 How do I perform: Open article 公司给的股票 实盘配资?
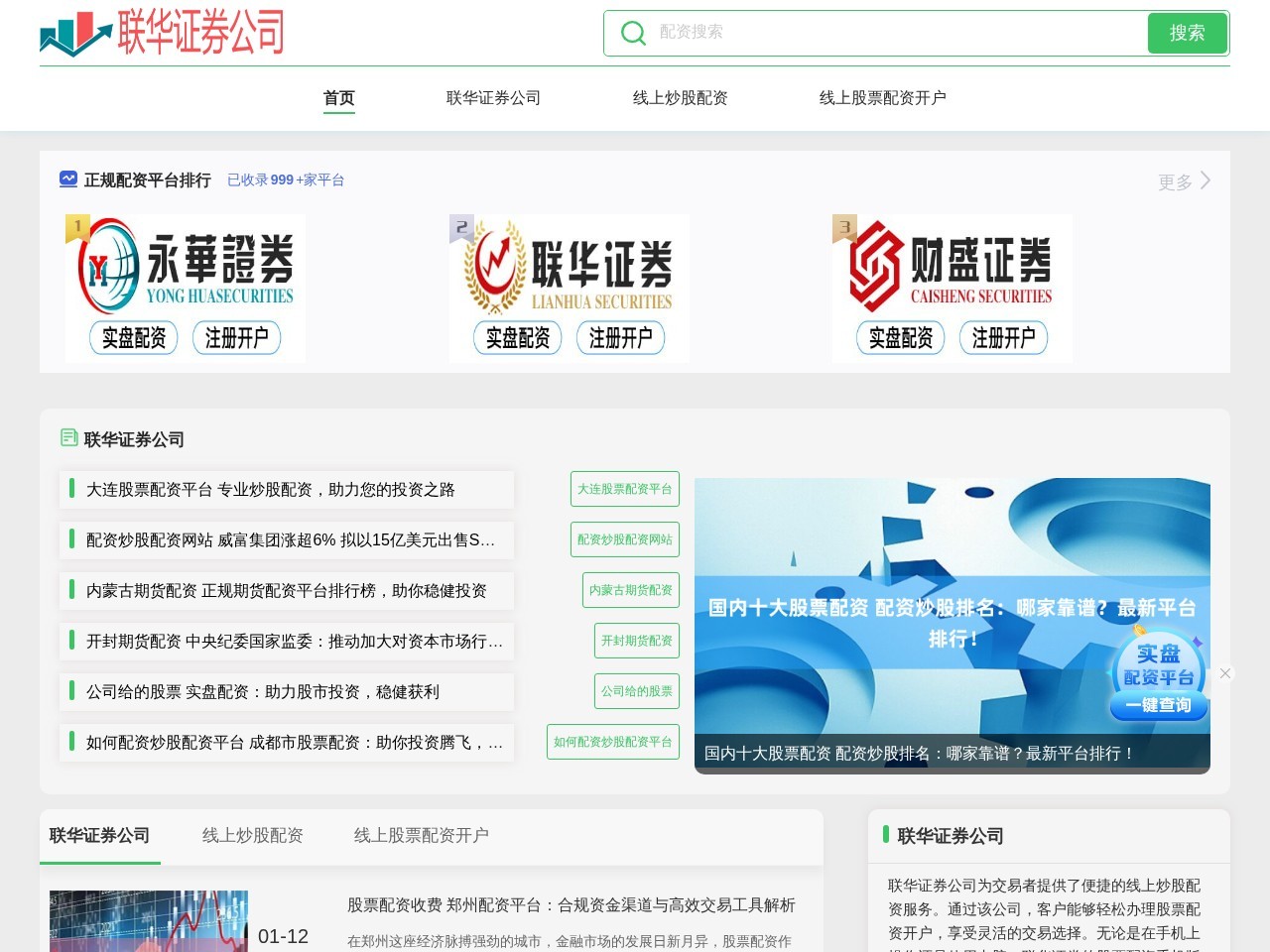point(287,692)
